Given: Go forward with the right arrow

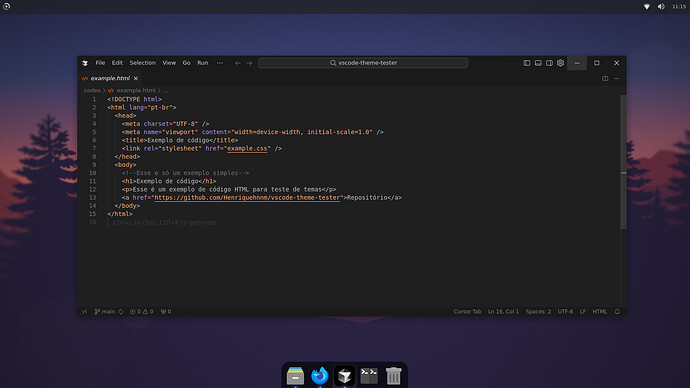Looking at the screenshot, I should pos(249,63).
